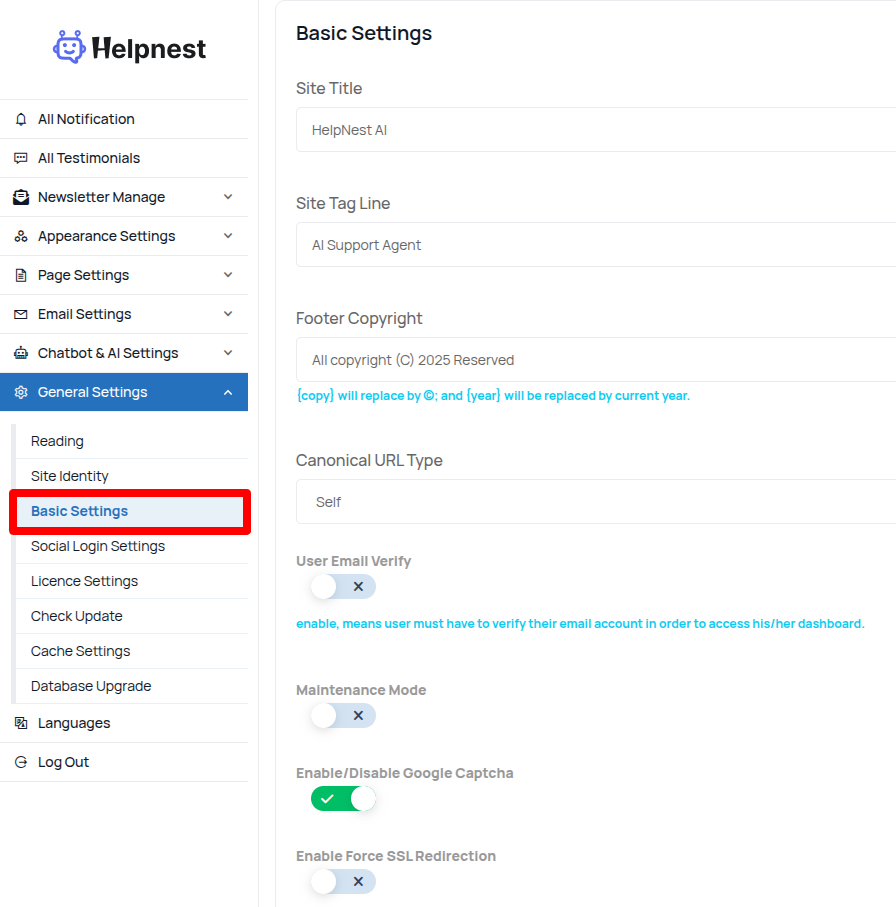The height and width of the screenshot is (907, 896).
Task: Click the bell icon beside All Notification
Action: pyautogui.click(x=21, y=119)
